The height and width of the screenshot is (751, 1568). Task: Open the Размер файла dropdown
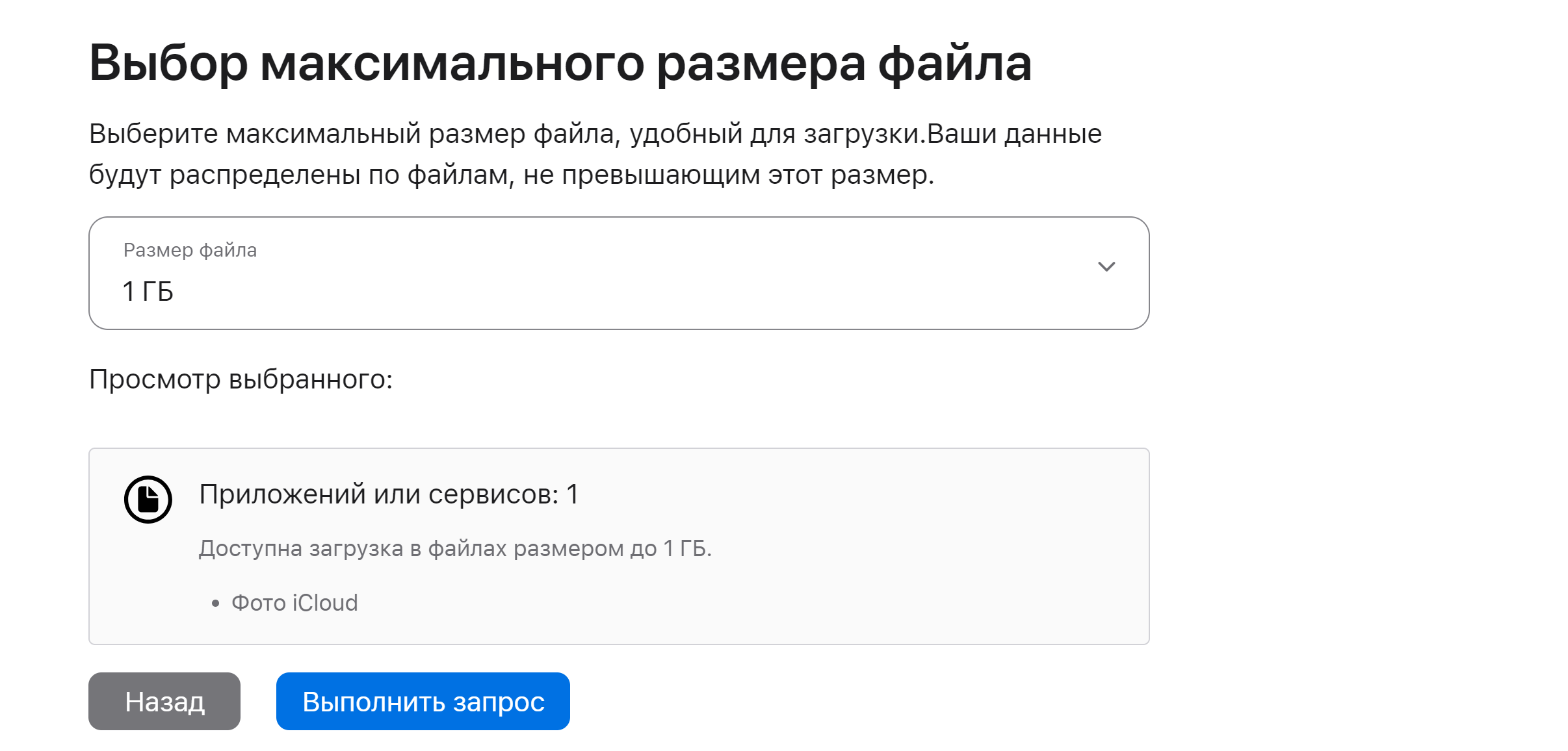click(619, 273)
